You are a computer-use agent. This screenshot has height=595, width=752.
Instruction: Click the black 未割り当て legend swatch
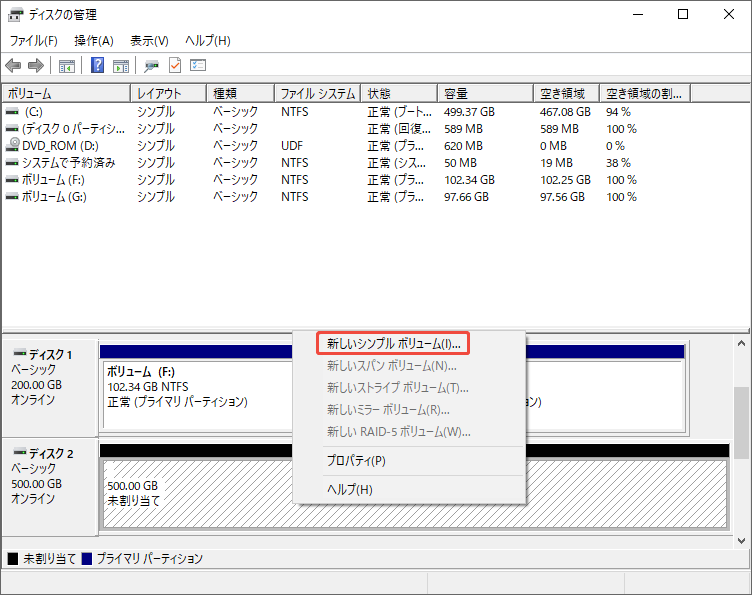pyautogui.click(x=13, y=559)
